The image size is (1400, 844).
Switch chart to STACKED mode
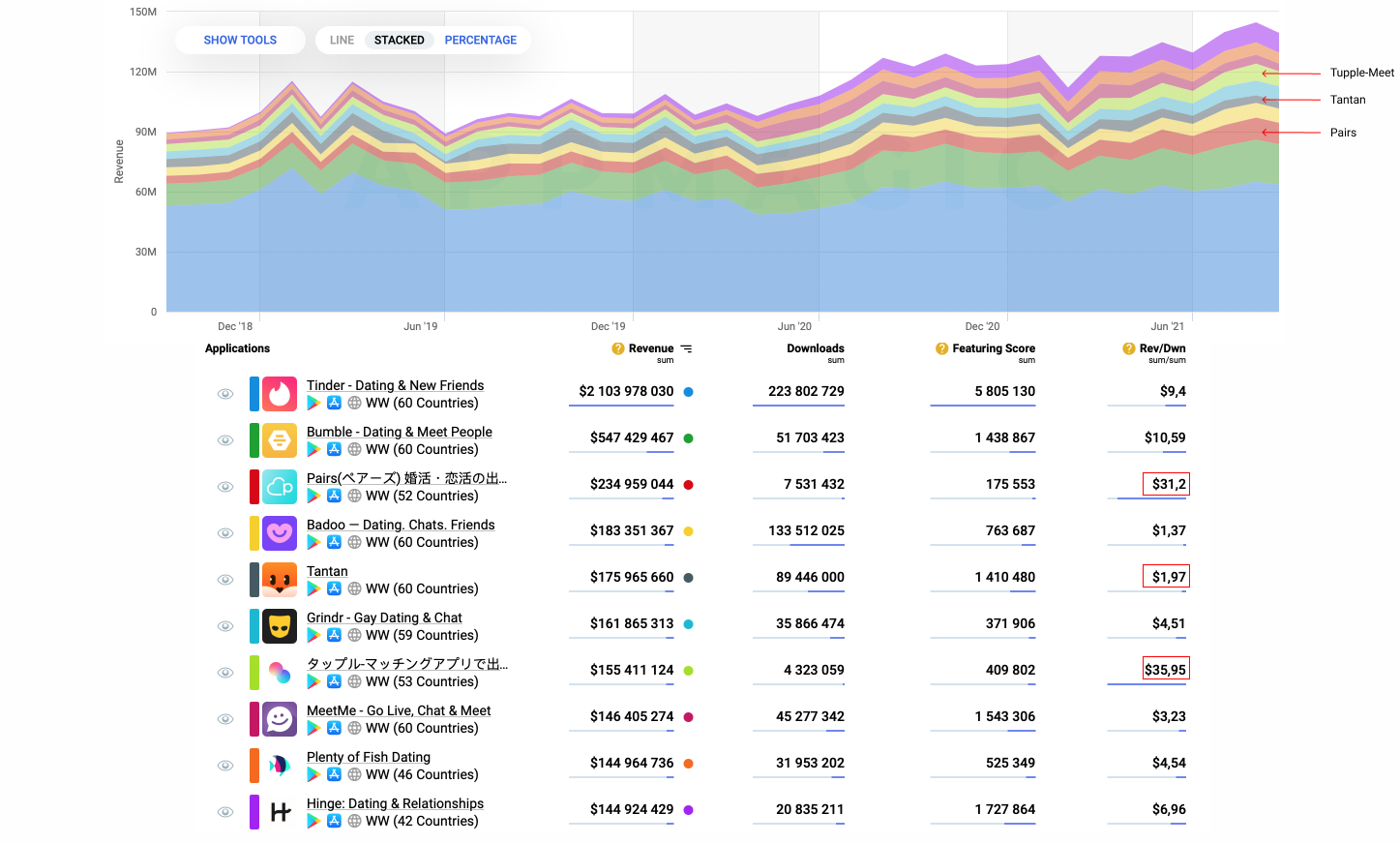tap(400, 40)
